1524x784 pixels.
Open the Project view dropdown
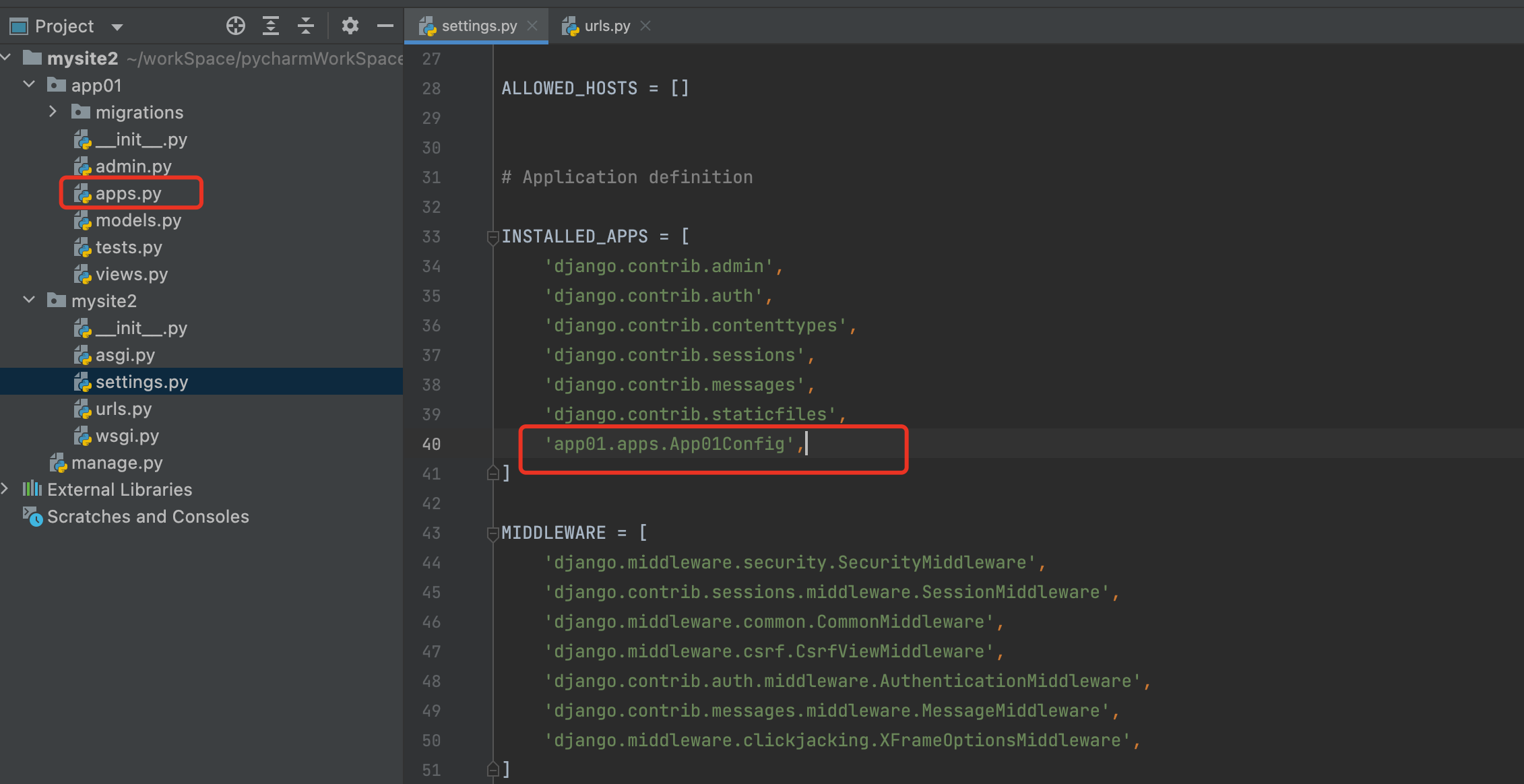click(x=117, y=27)
